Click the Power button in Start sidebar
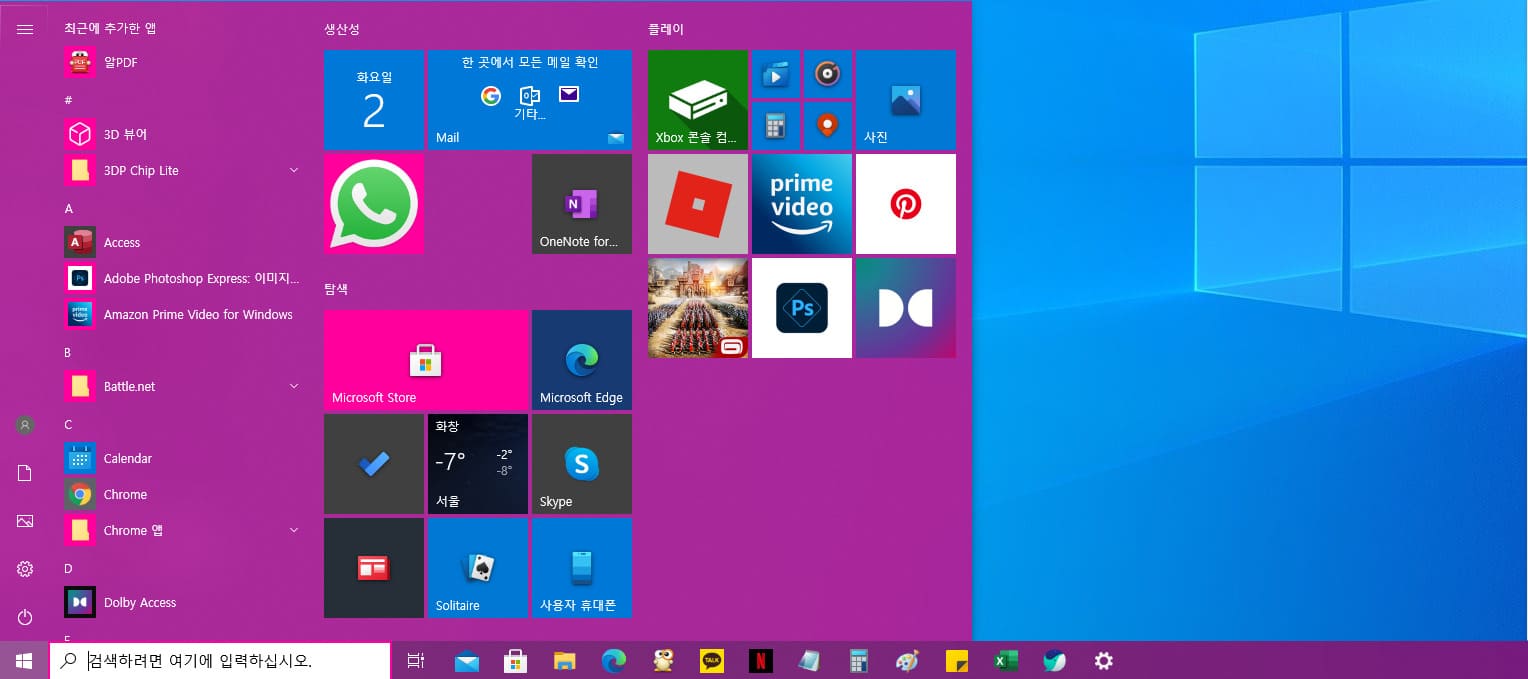The width and height of the screenshot is (1528, 679). pyautogui.click(x=25, y=617)
